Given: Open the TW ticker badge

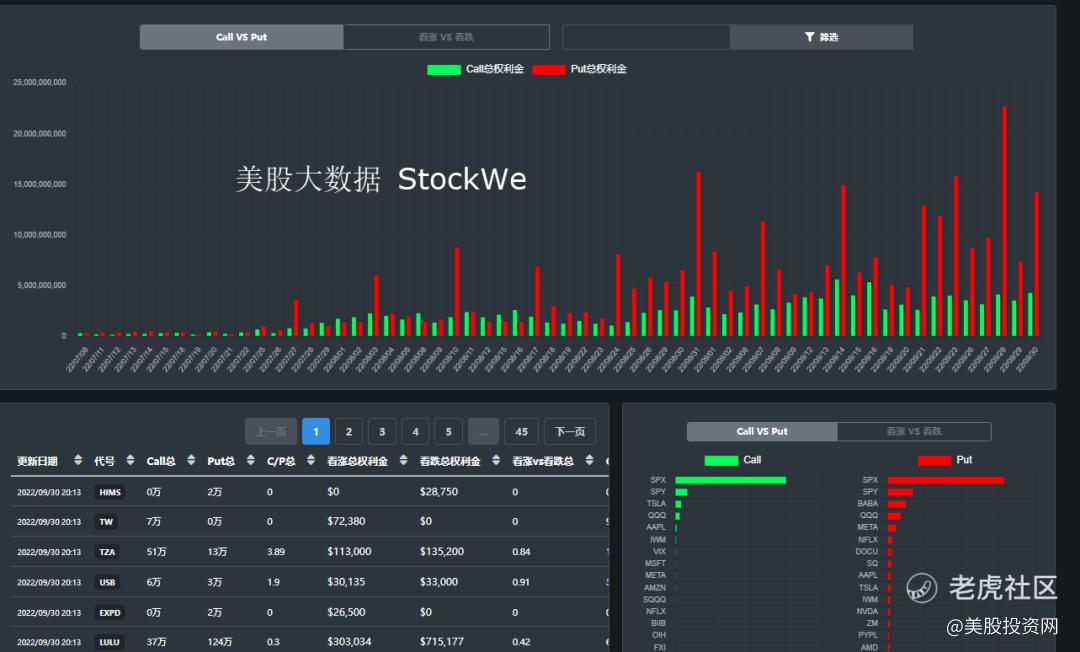Looking at the screenshot, I should (106, 522).
